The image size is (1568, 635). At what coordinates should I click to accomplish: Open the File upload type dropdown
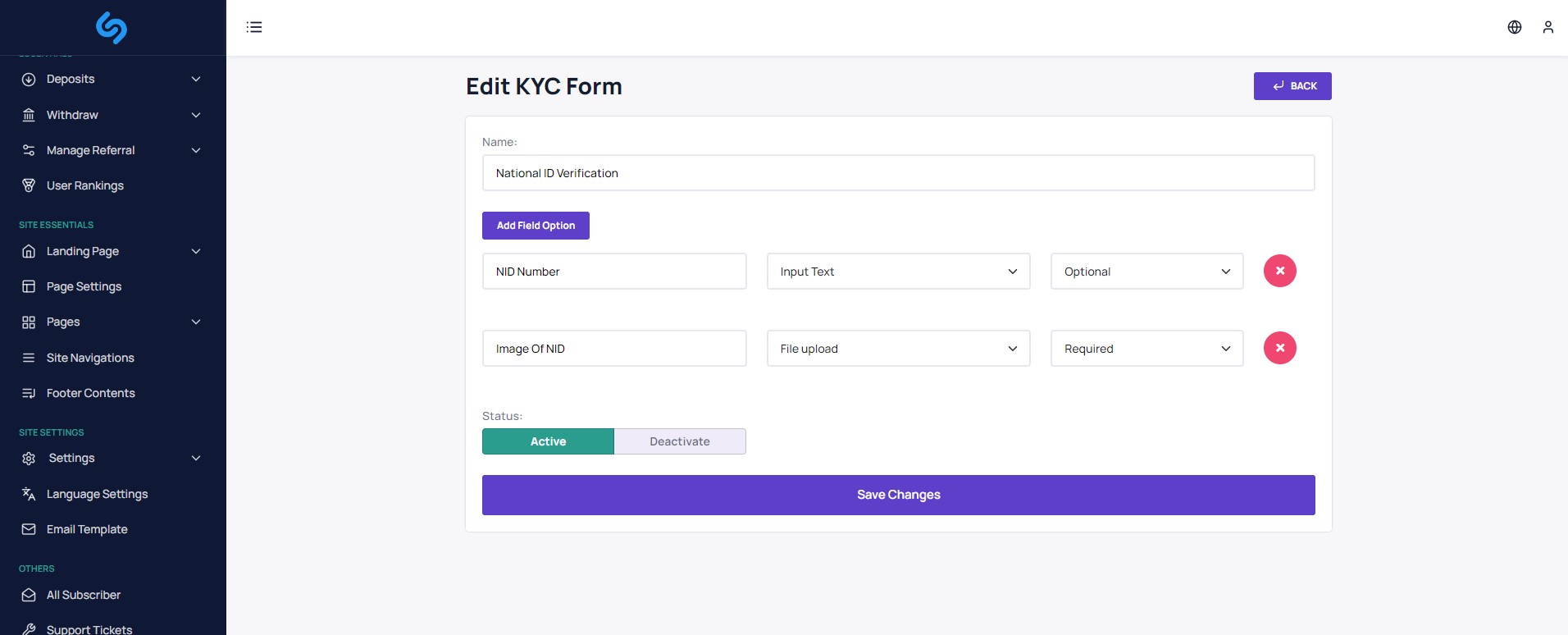[898, 349]
